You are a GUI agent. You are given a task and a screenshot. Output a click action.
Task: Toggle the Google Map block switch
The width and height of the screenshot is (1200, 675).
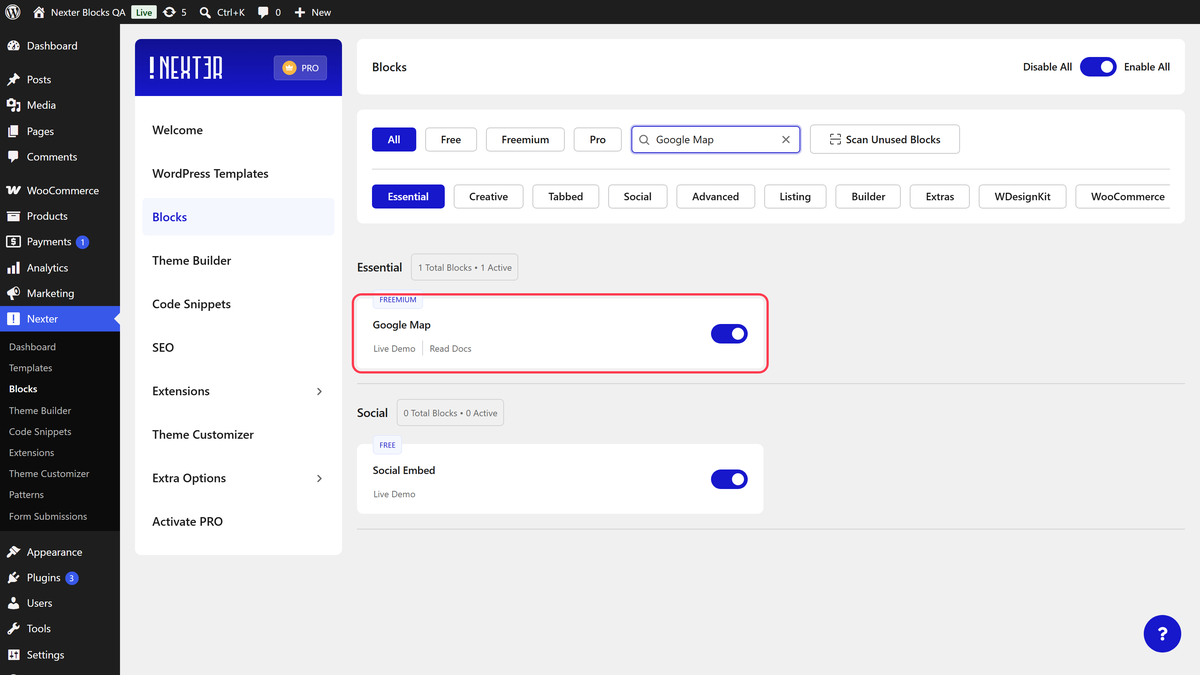[729, 334]
